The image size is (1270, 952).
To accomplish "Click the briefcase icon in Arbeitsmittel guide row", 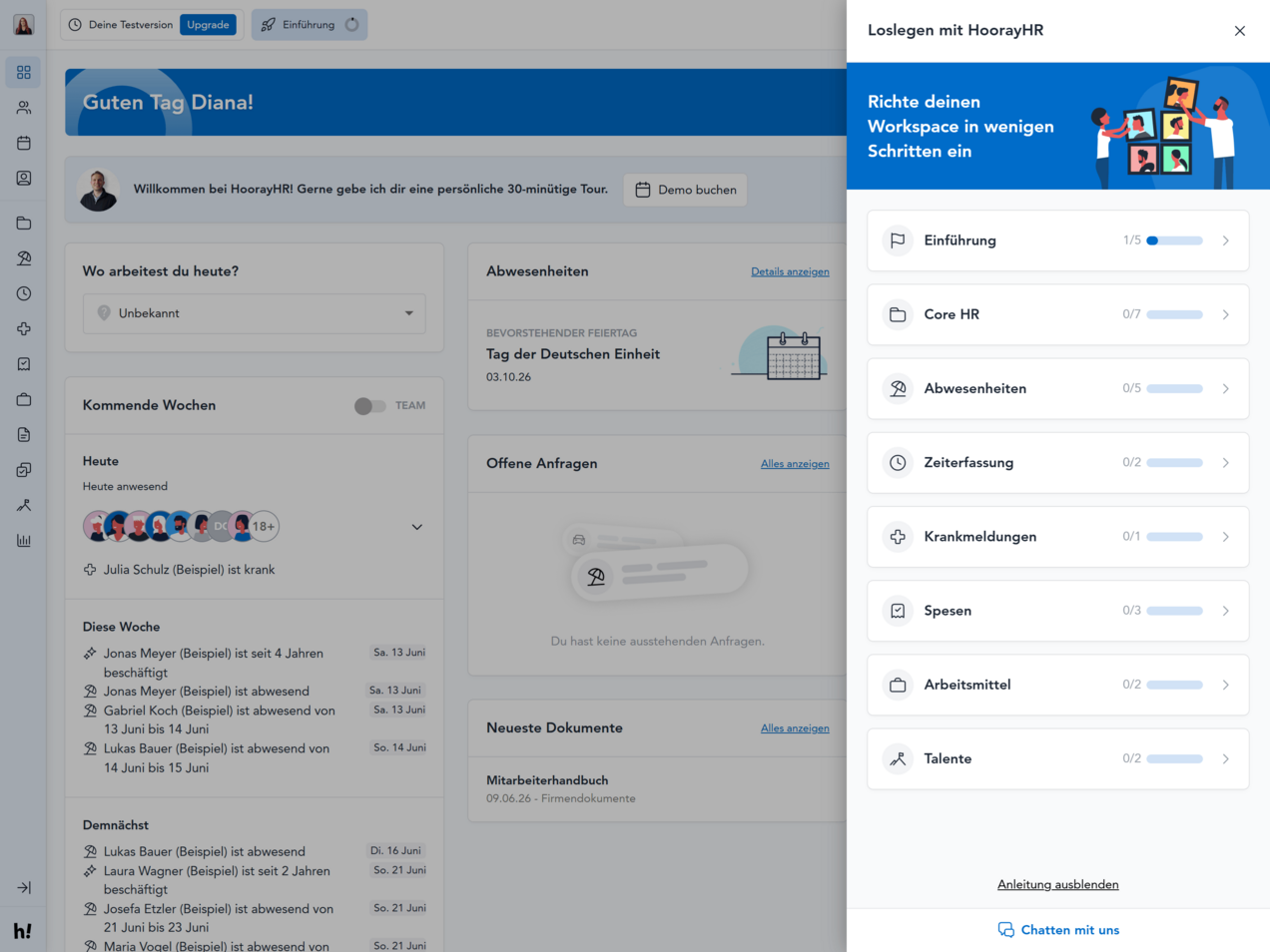I will pyautogui.click(x=898, y=685).
